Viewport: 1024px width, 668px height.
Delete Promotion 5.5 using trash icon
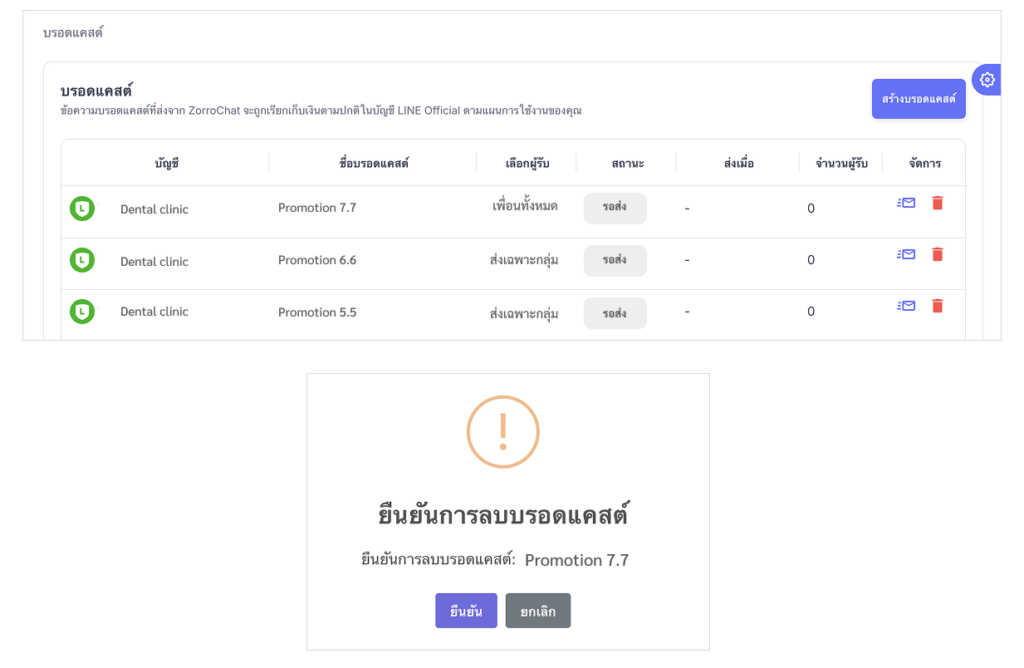click(937, 306)
